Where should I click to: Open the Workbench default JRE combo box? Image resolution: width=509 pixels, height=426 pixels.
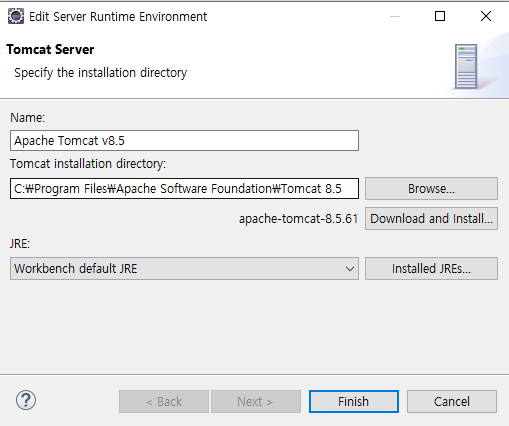pyautogui.click(x=184, y=268)
